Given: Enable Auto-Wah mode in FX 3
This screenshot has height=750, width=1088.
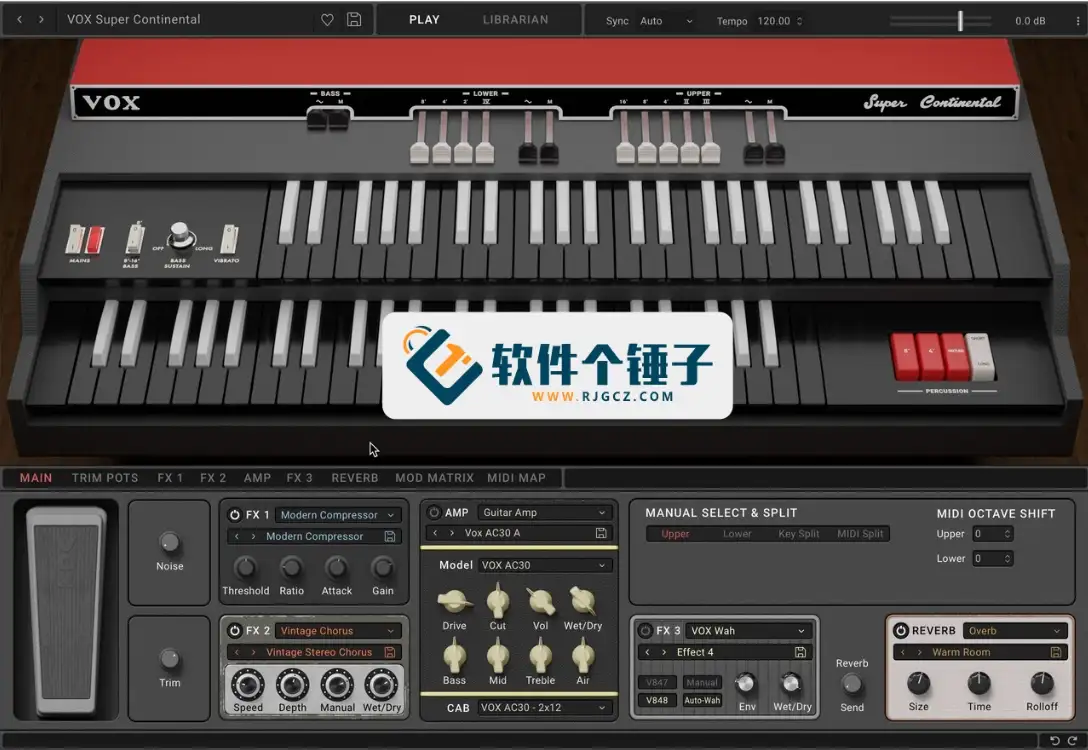Looking at the screenshot, I should pos(702,701).
